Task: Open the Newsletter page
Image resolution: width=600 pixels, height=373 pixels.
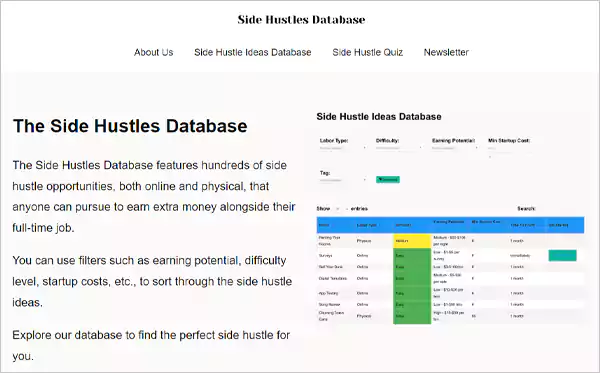Action: (x=446, y=52)
